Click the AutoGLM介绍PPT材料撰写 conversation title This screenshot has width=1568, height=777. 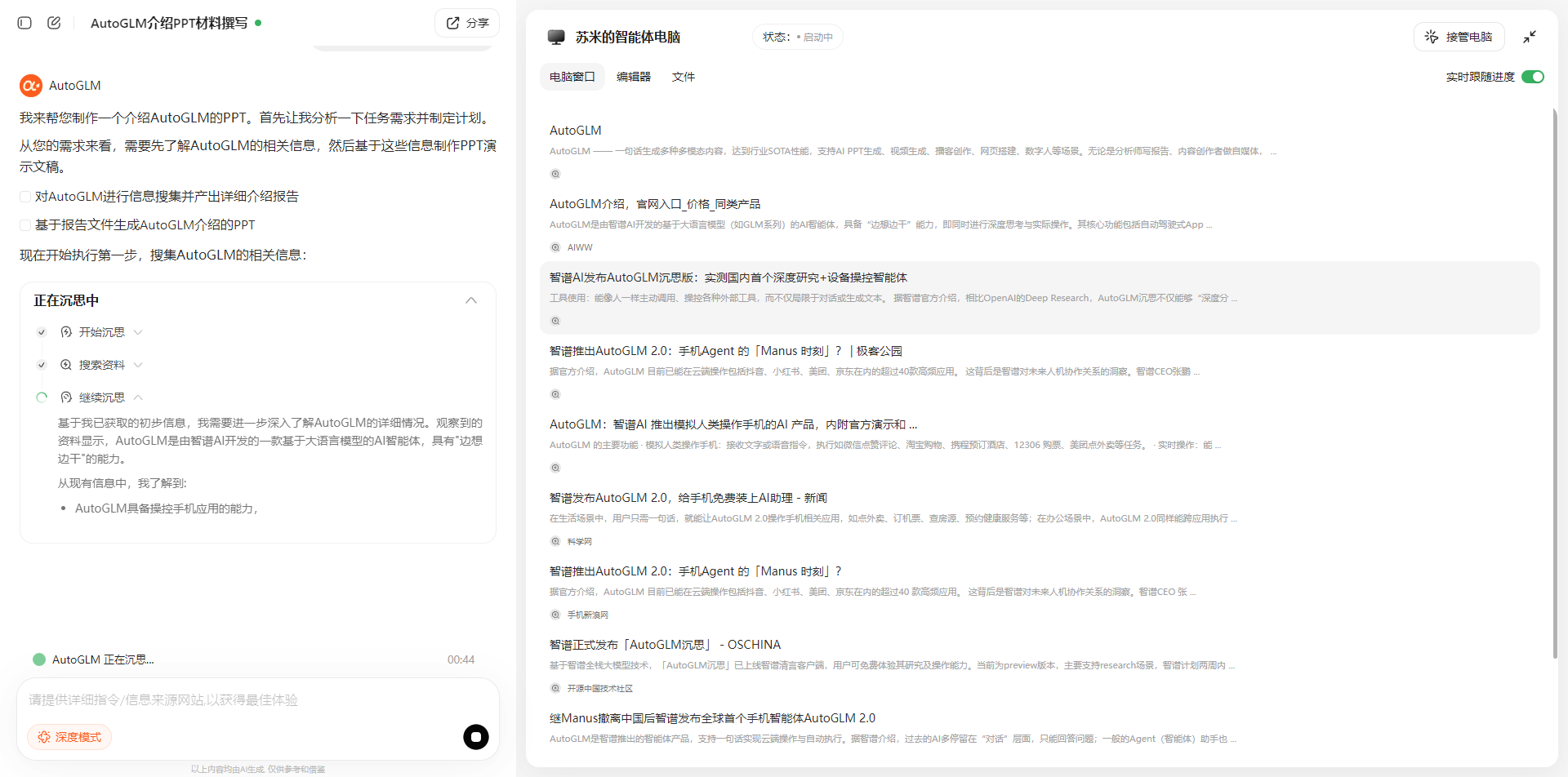pyautogui.click(x=169, y=23)
